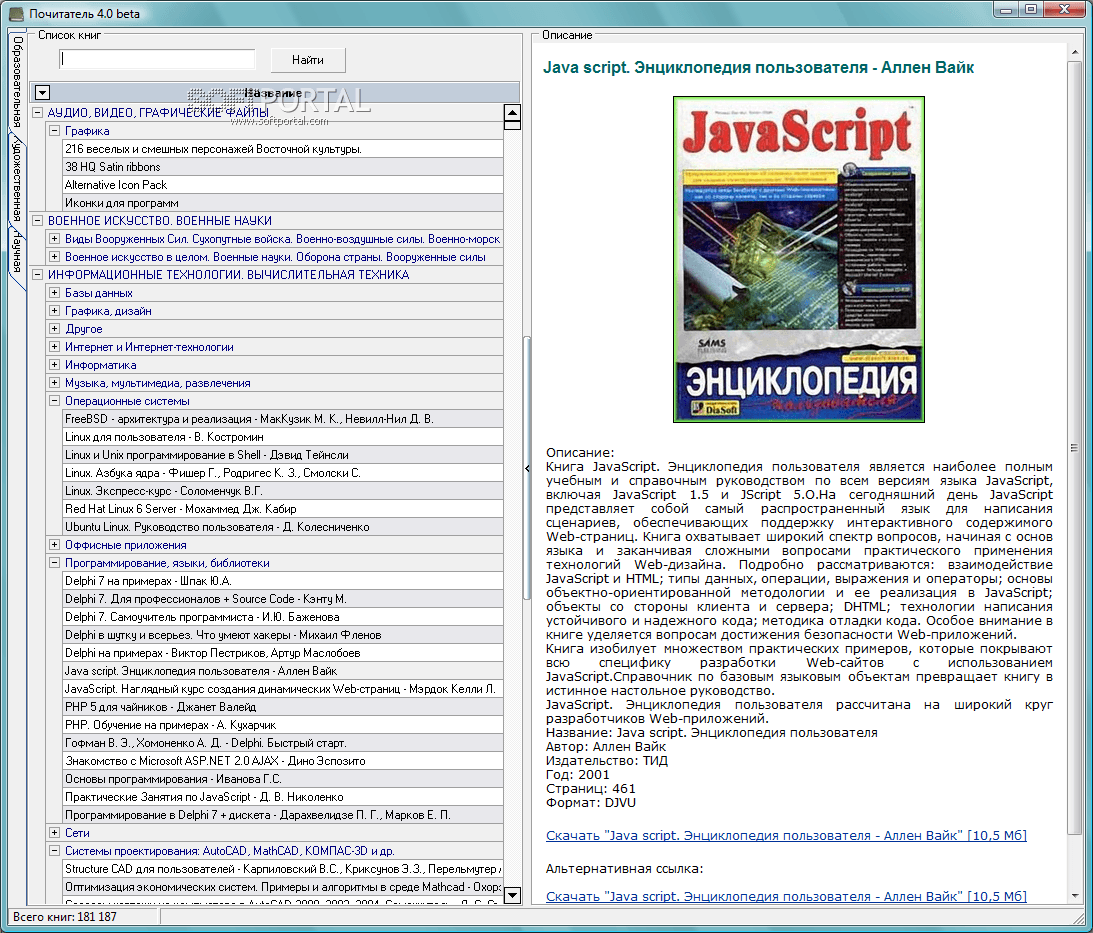Expand the Графика, дизайн node
The width and height of the screenshot is (1093, 933).
tap(54, 311)
